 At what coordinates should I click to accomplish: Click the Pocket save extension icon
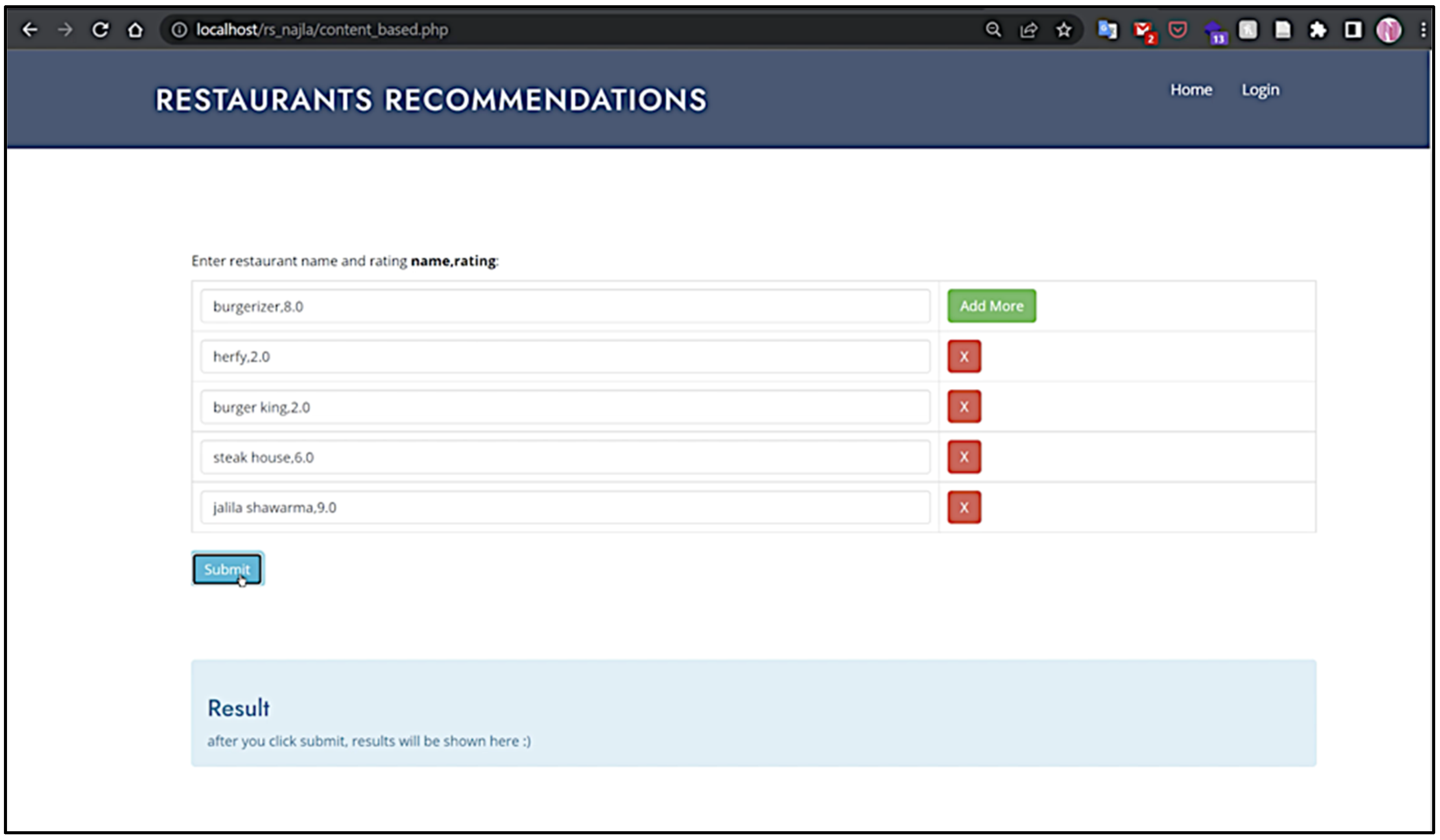[1178, 30]
